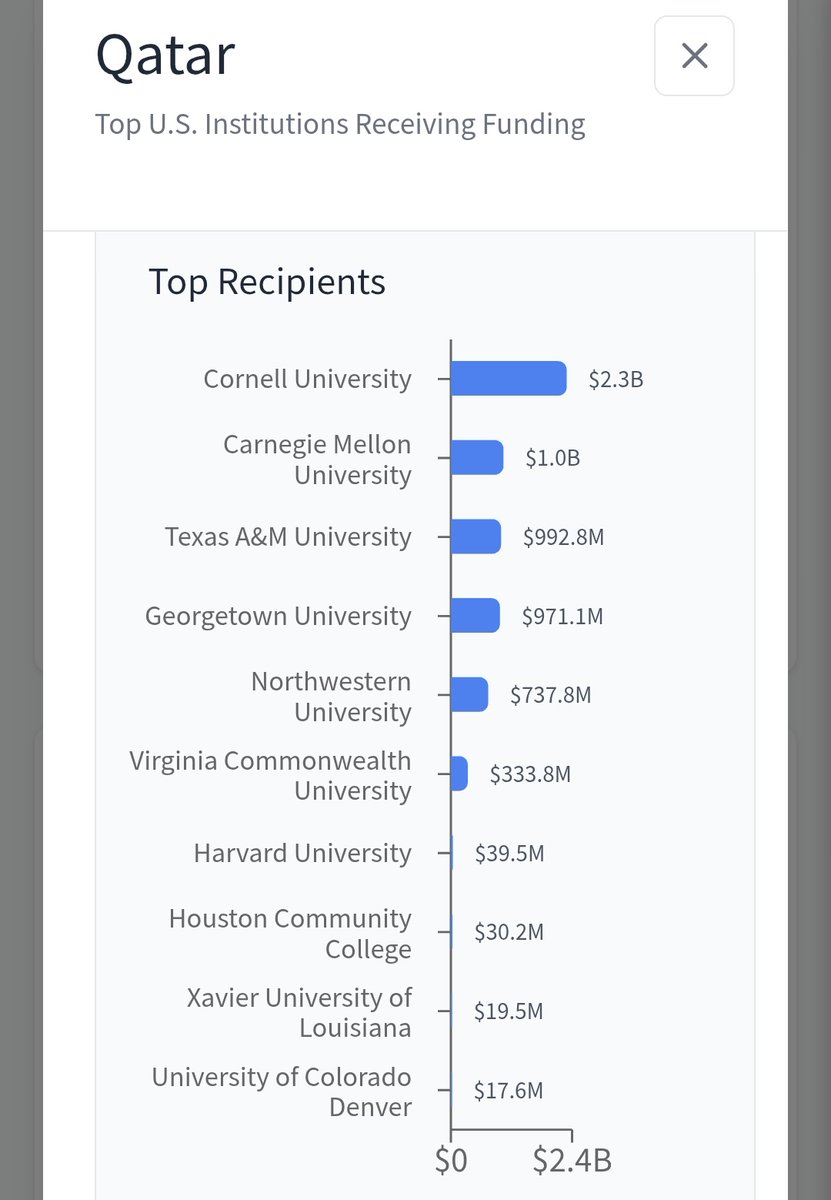The height and width of the screenshot is (1200, 831).
Task: Select the Georgetown University bar
Action: tap(475, 616)
